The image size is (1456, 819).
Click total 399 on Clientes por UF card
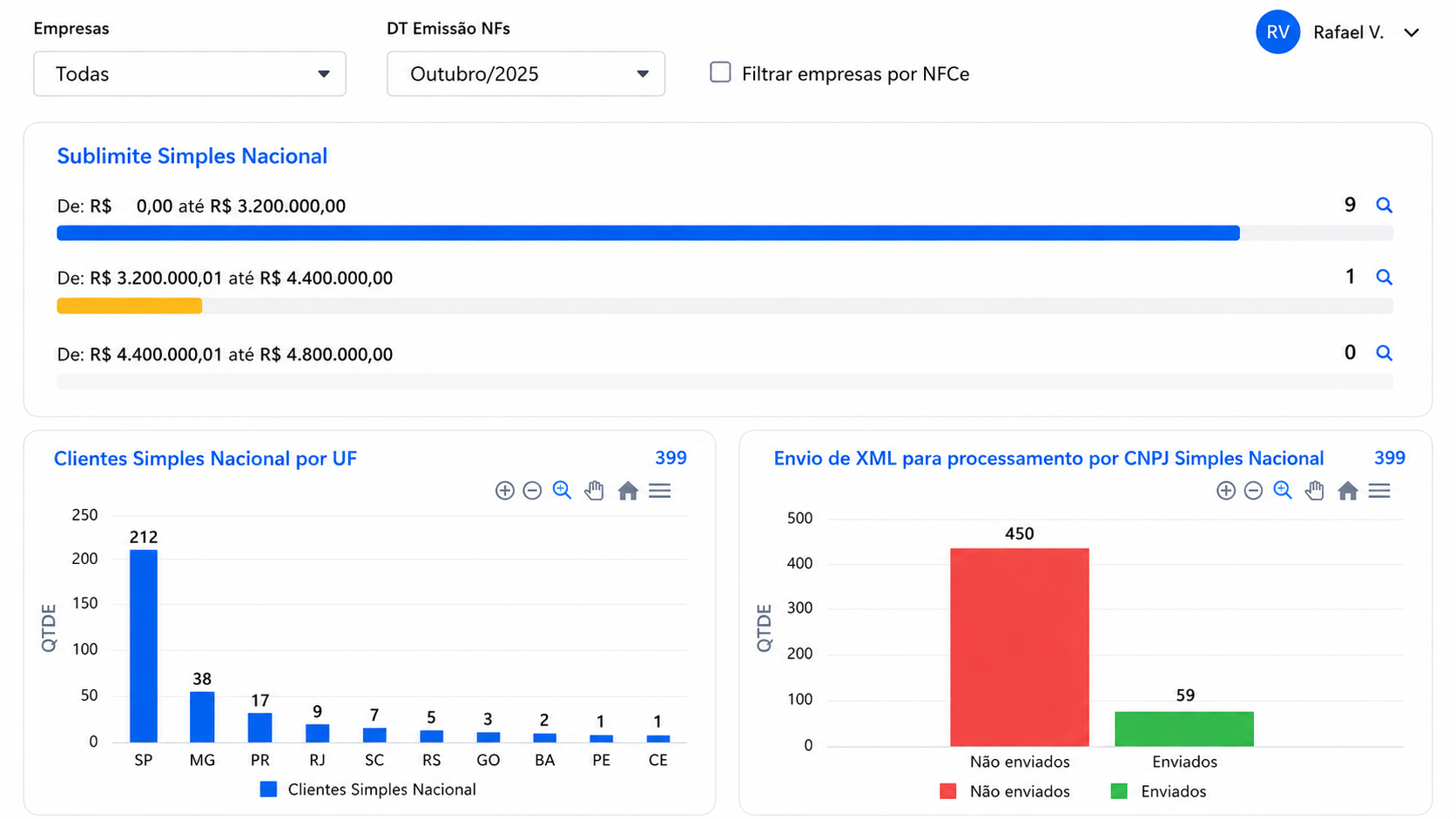point(671,458)
